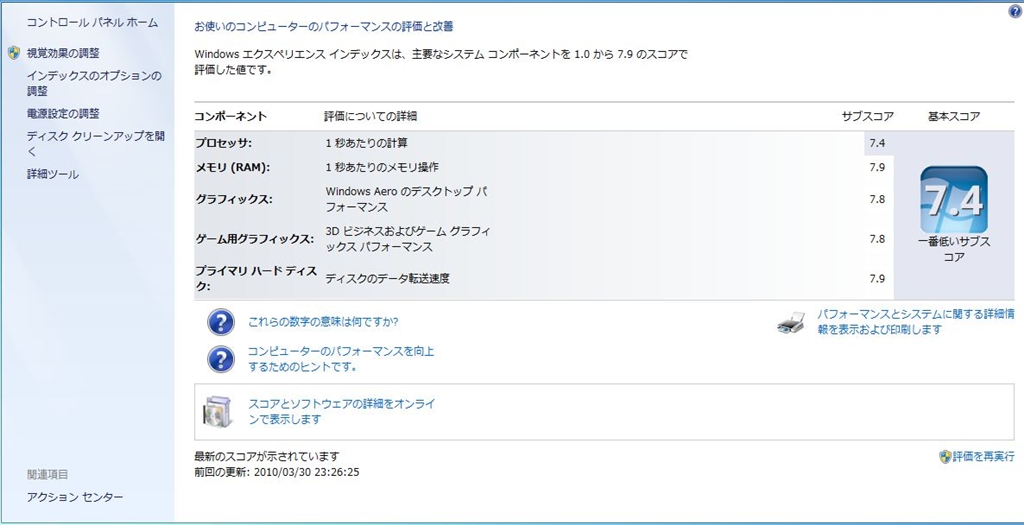This screenshot has height=525, width=1024.
Task: Click 評価を再実行 to rerun assessment
Action: [984, 456]
